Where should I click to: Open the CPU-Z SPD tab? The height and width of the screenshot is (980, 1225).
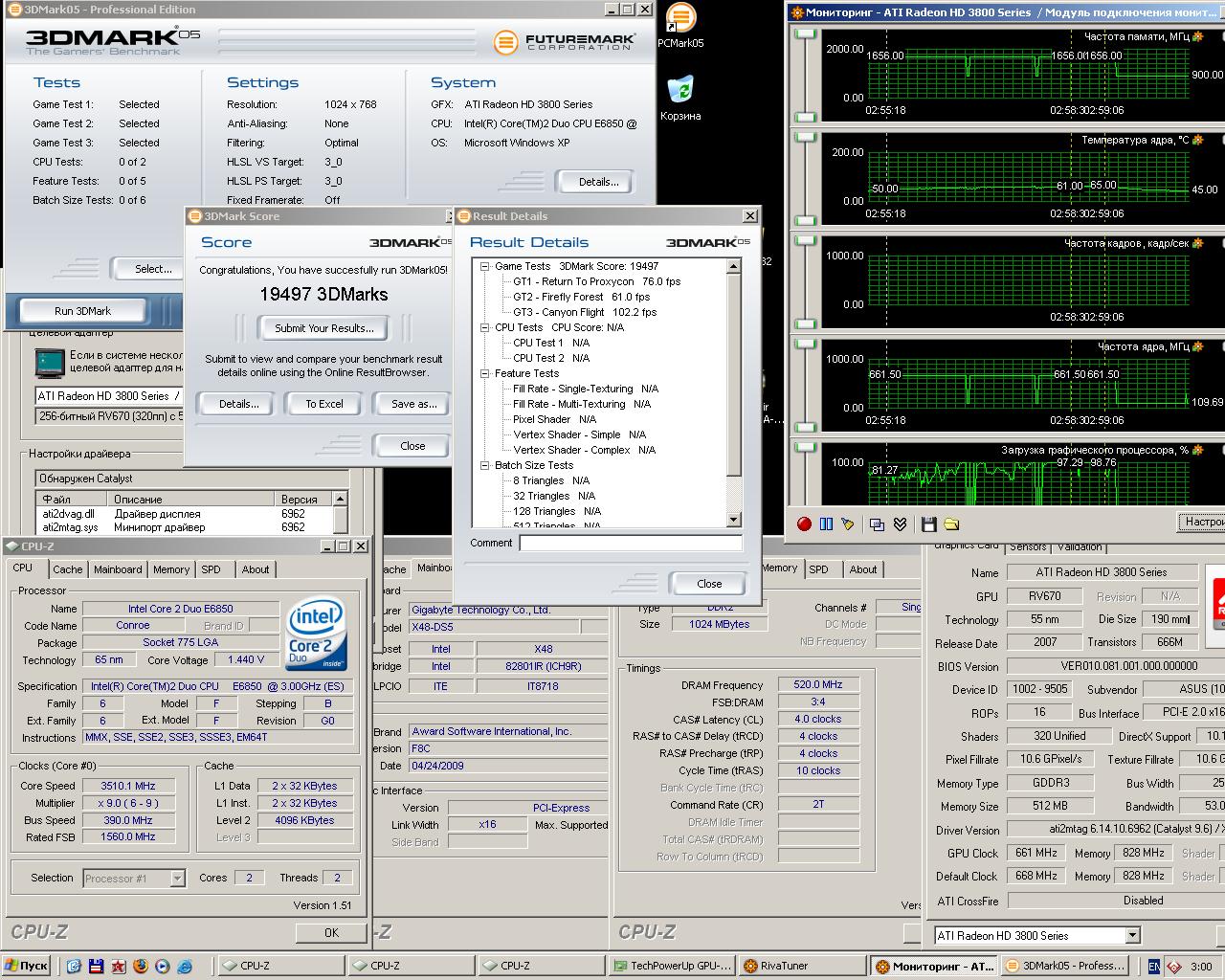click(212, 569)
